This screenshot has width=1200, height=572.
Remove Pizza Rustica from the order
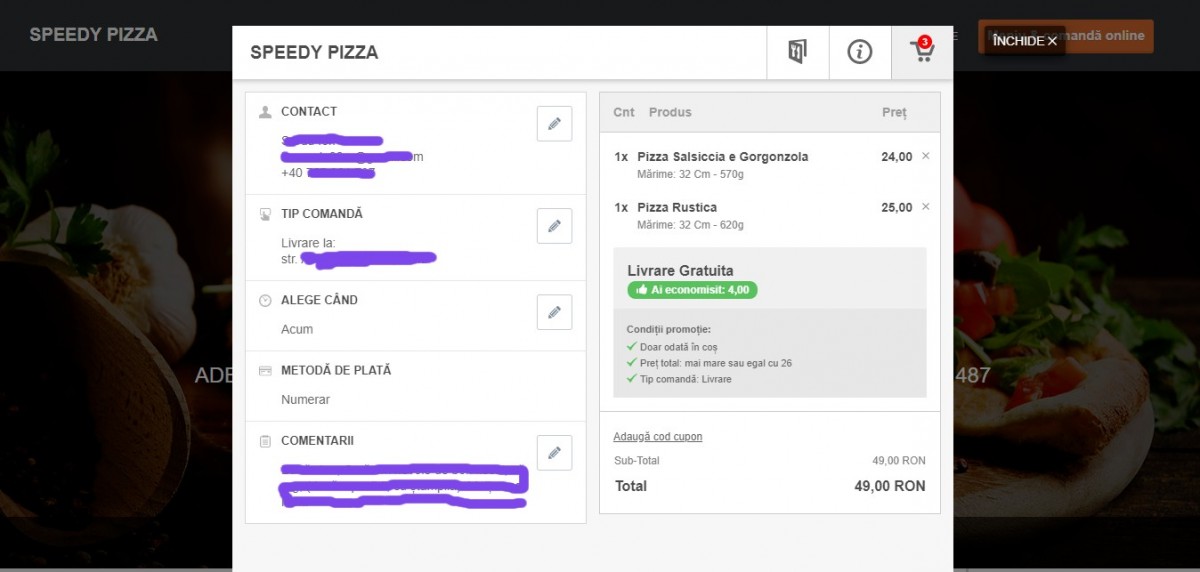pos(925,207)
